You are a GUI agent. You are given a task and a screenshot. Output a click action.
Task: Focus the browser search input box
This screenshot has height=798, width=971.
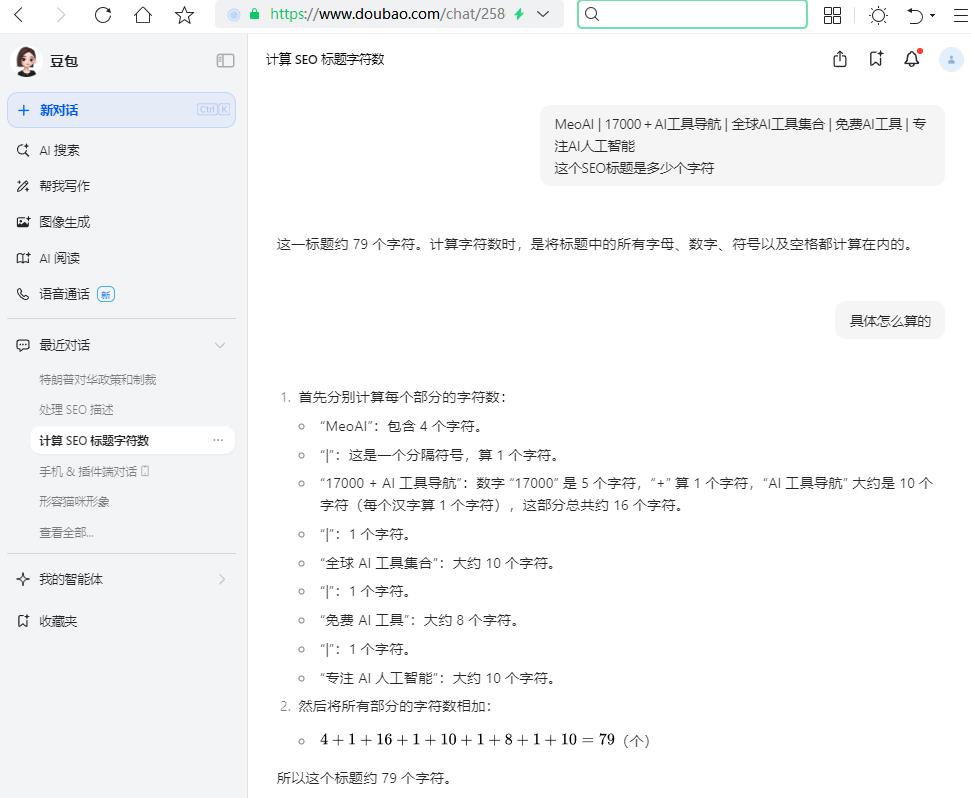coord(692,14)
